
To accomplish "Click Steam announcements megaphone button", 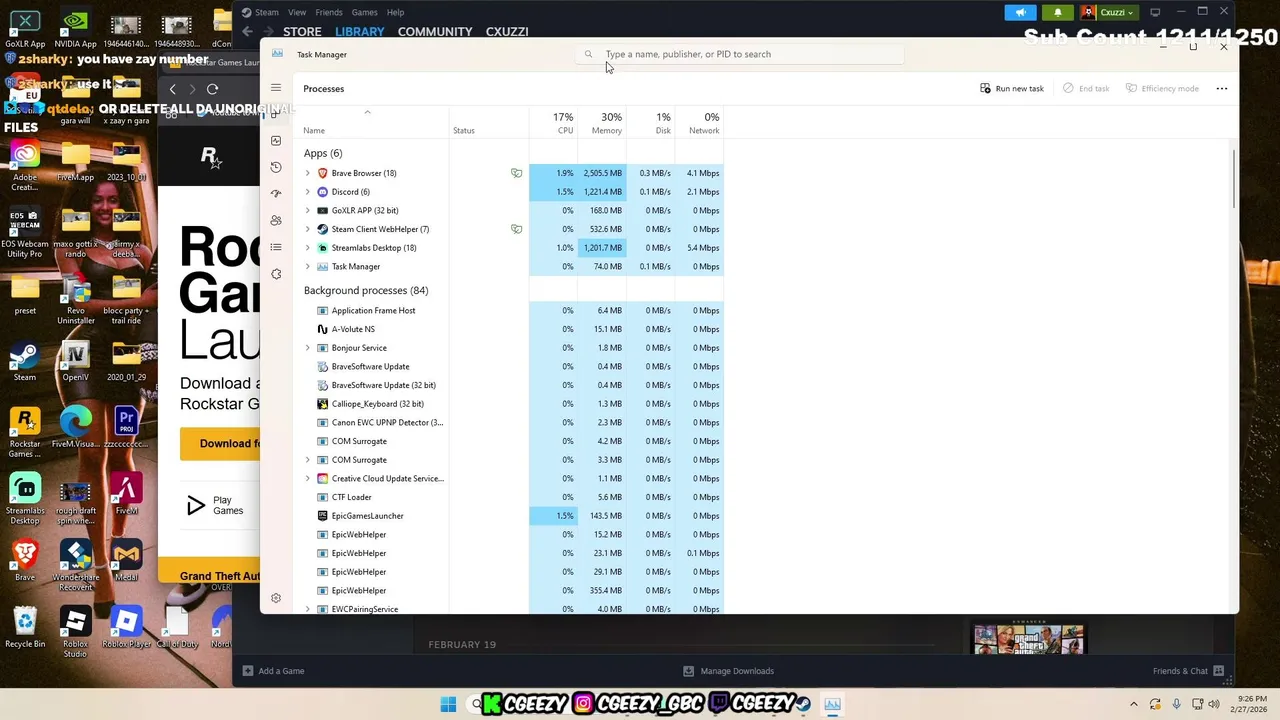I will coord(1020,12).
